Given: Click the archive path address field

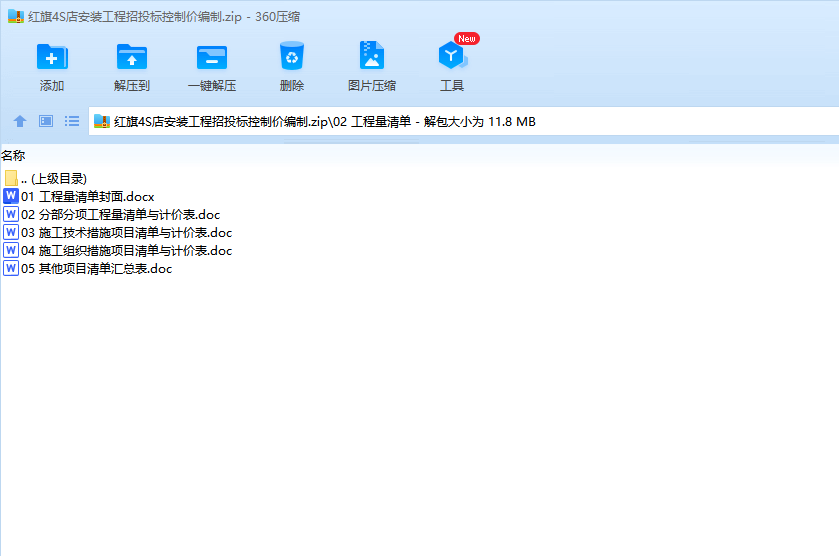Looking at the screenshot, I should 463,121.
